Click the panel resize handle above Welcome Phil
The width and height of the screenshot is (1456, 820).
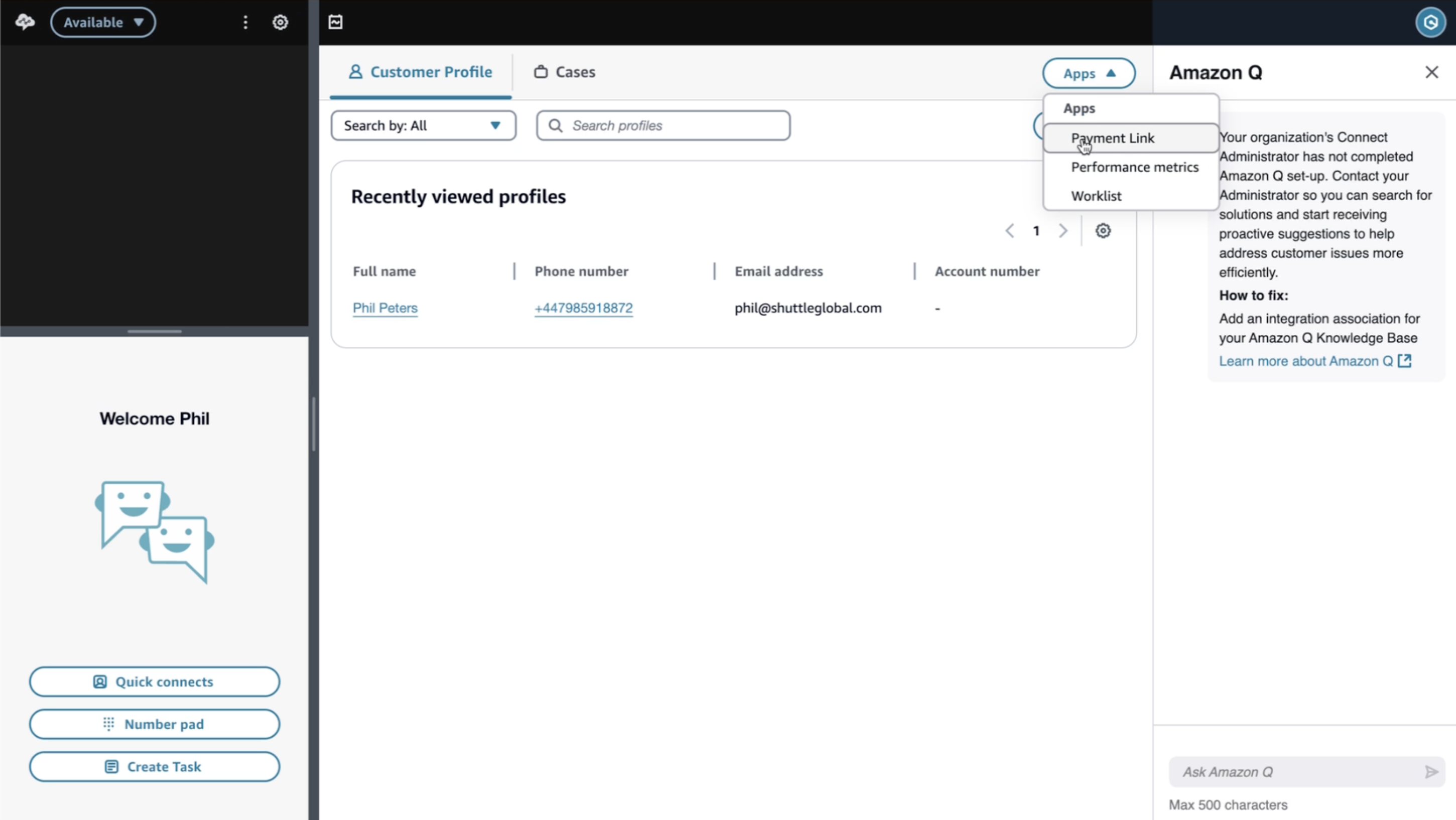pos(154,331)
